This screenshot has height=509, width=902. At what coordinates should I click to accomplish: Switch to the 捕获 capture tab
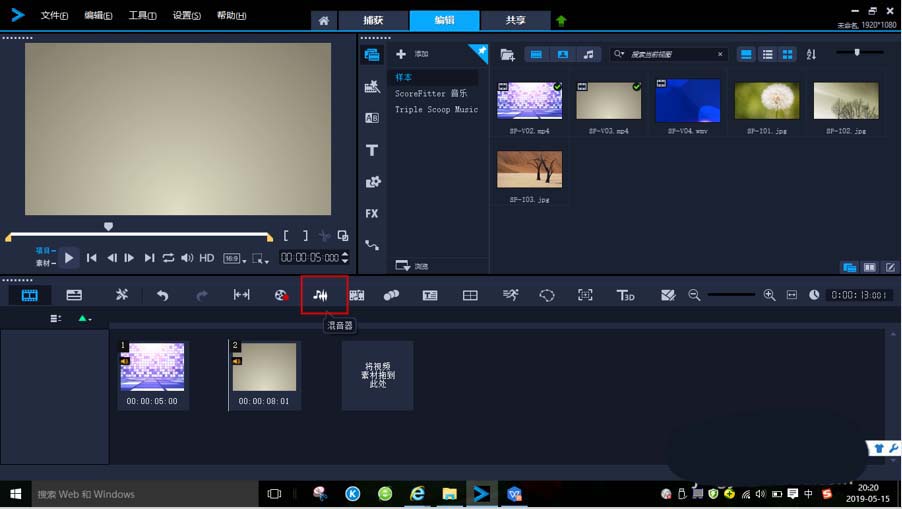(x=373, y=20)
